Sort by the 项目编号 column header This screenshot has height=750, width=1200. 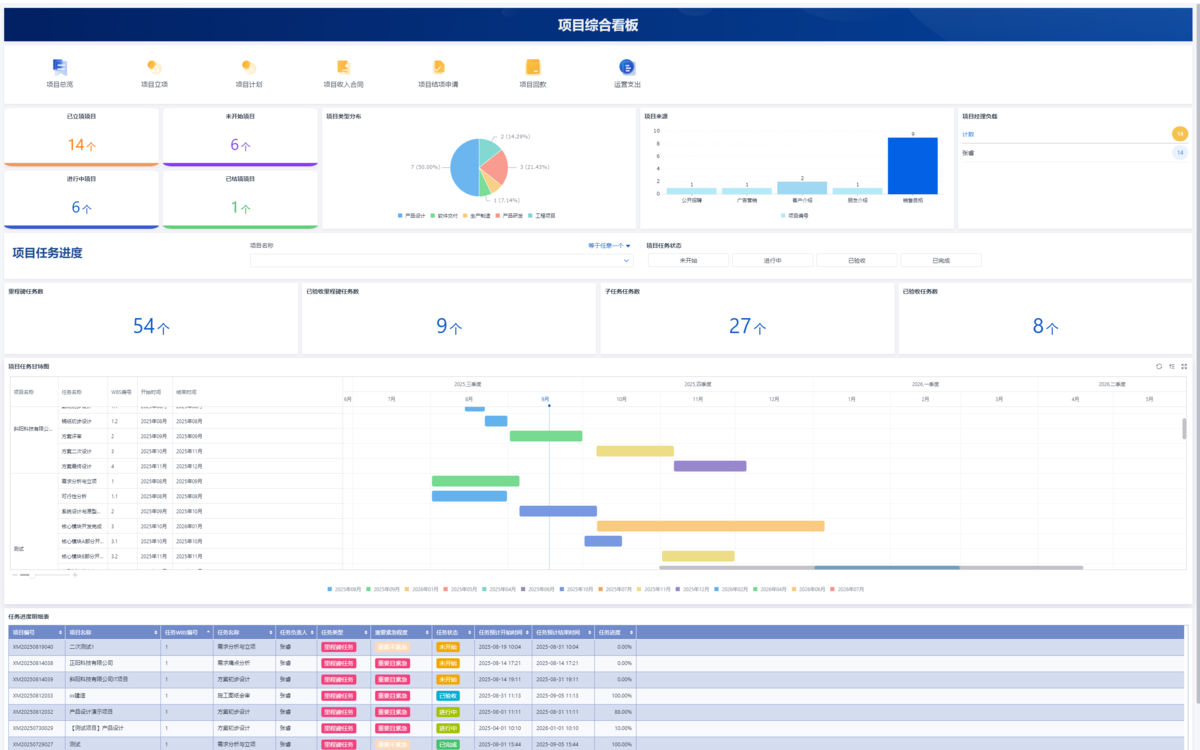point(36,632)
